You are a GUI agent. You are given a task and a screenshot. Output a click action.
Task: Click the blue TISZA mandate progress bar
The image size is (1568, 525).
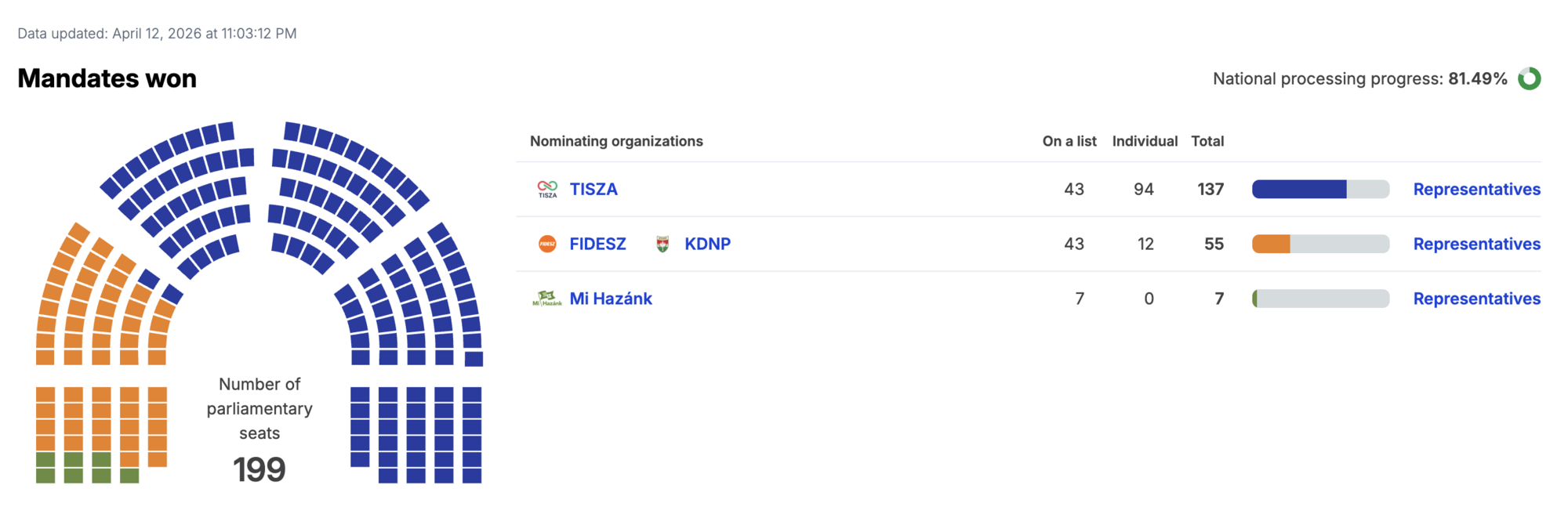coord(1320,189)
